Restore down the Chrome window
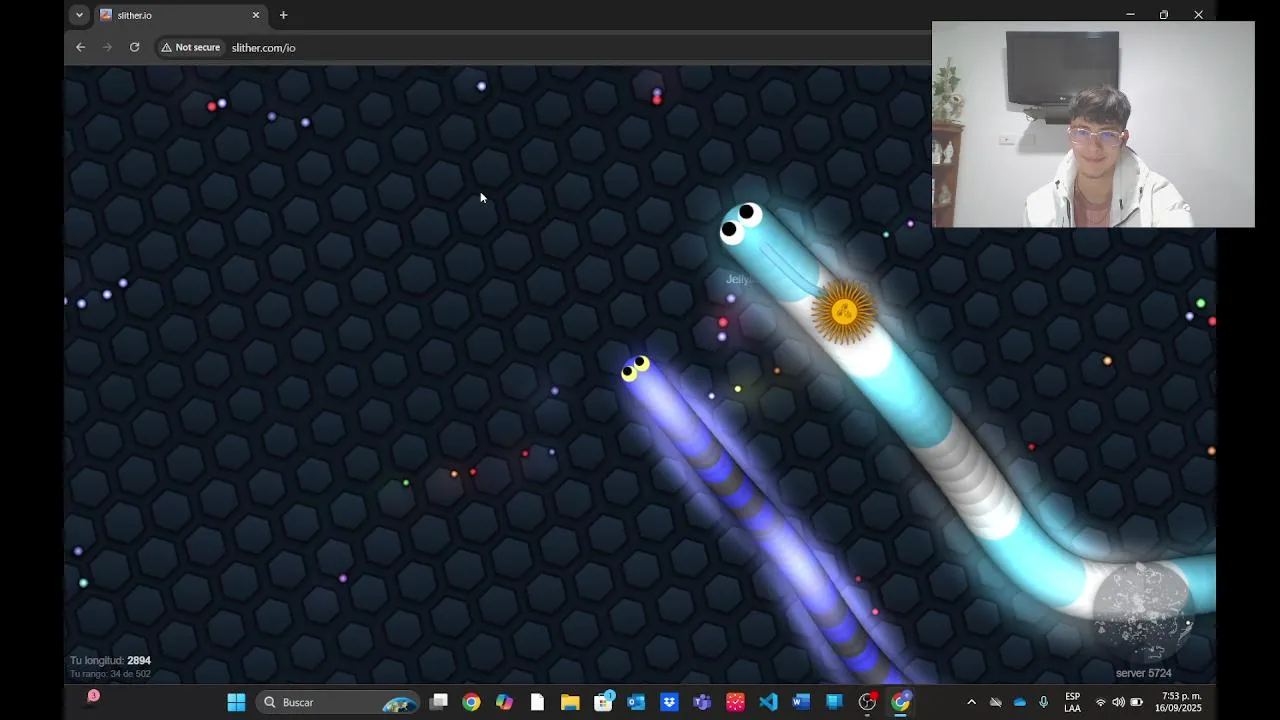The height and width of the screenshot is (720, 1280). tap(1164, 15)
